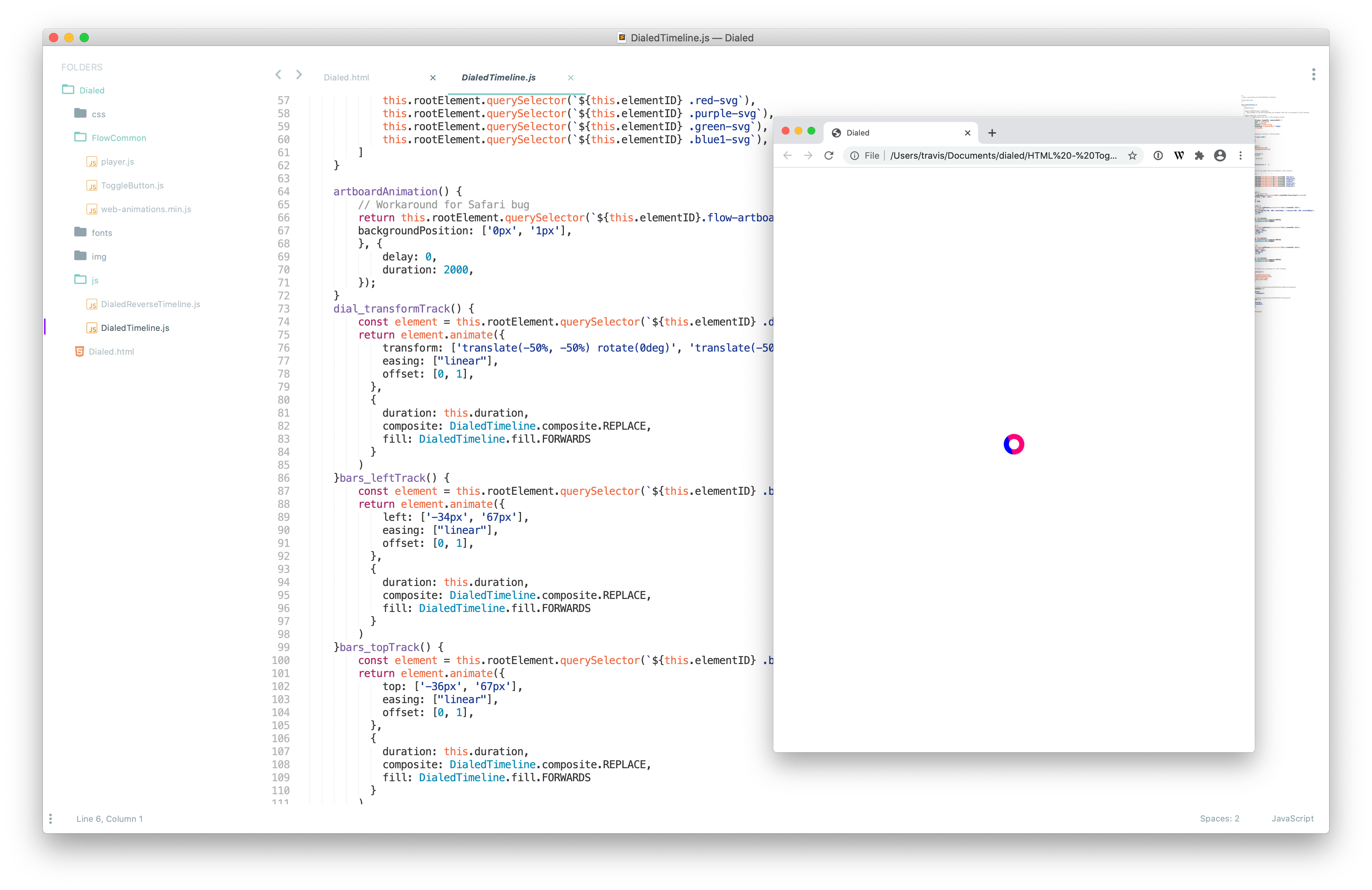Click the '// Workaround for Safari bug' comment
The height and width of the screenshot is (890, 1372).
coord(443,204)
